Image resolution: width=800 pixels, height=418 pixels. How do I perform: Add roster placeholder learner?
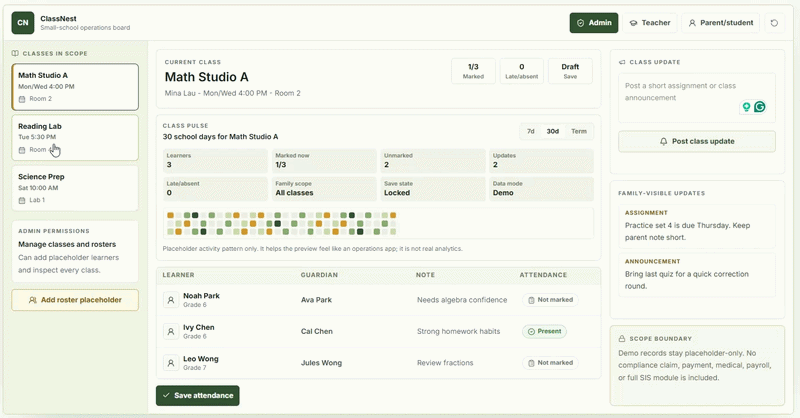[x=75, y=300]
